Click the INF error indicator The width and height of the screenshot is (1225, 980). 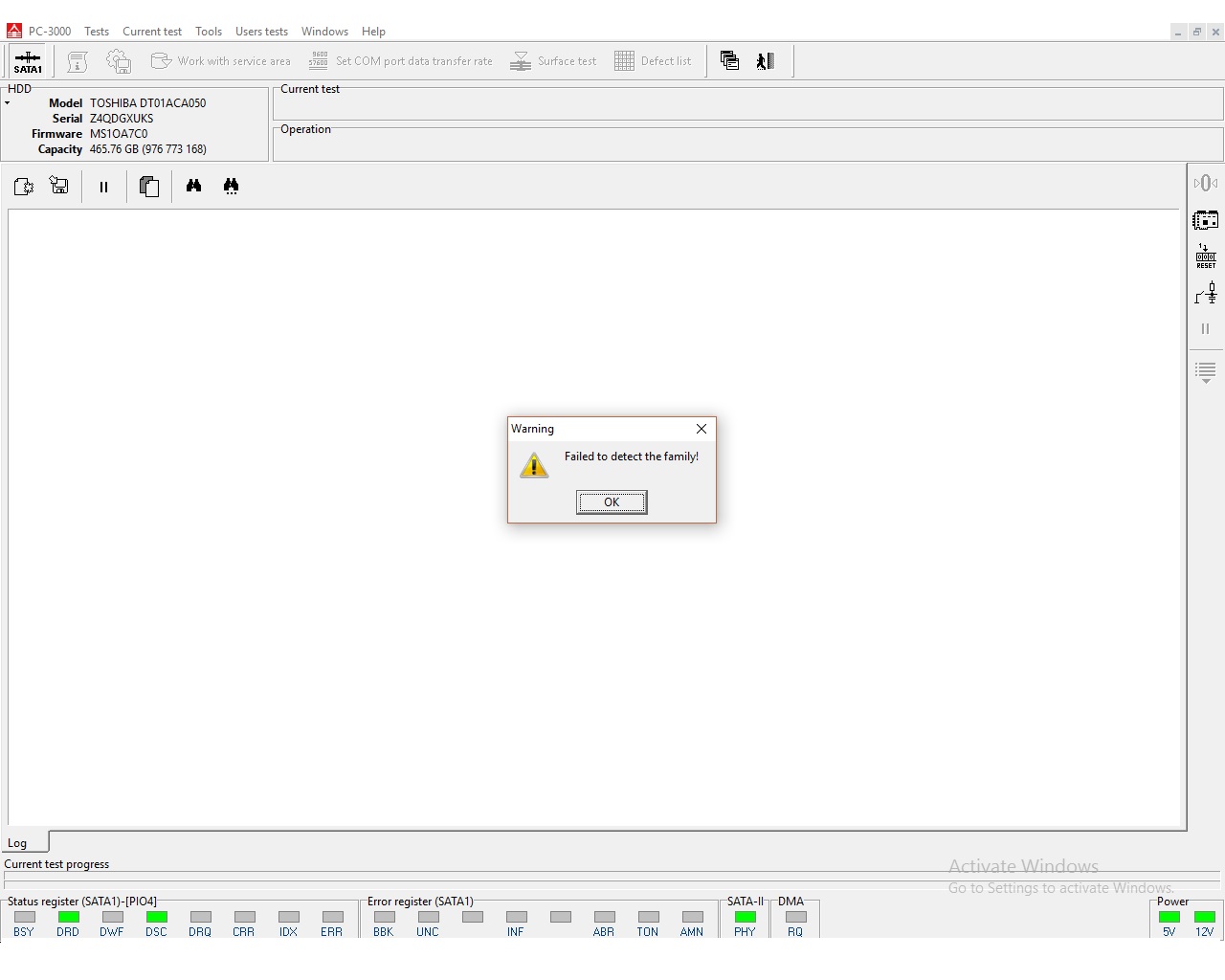click(x=516, y=924)
